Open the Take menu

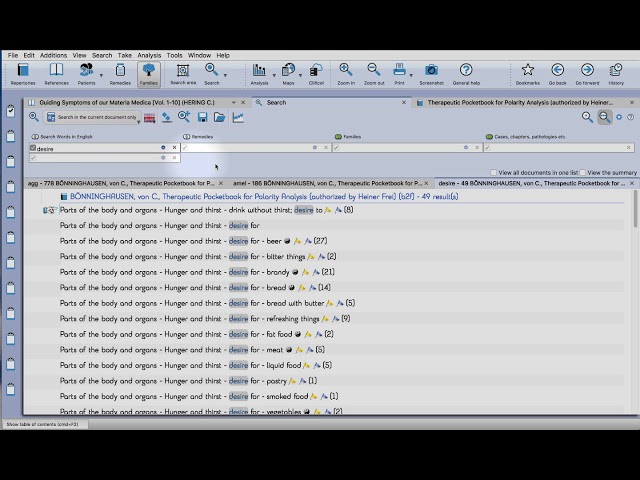[124, 55]
